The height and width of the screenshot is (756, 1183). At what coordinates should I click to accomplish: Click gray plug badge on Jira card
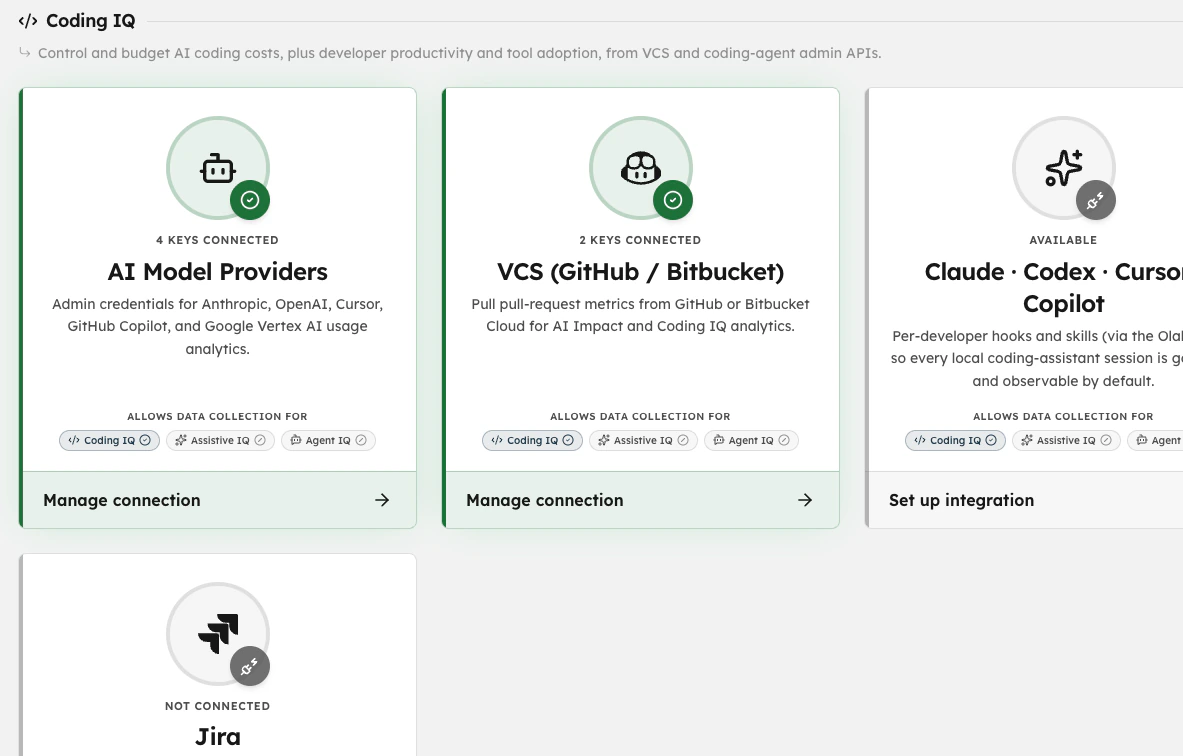click(x=250, y=666)
